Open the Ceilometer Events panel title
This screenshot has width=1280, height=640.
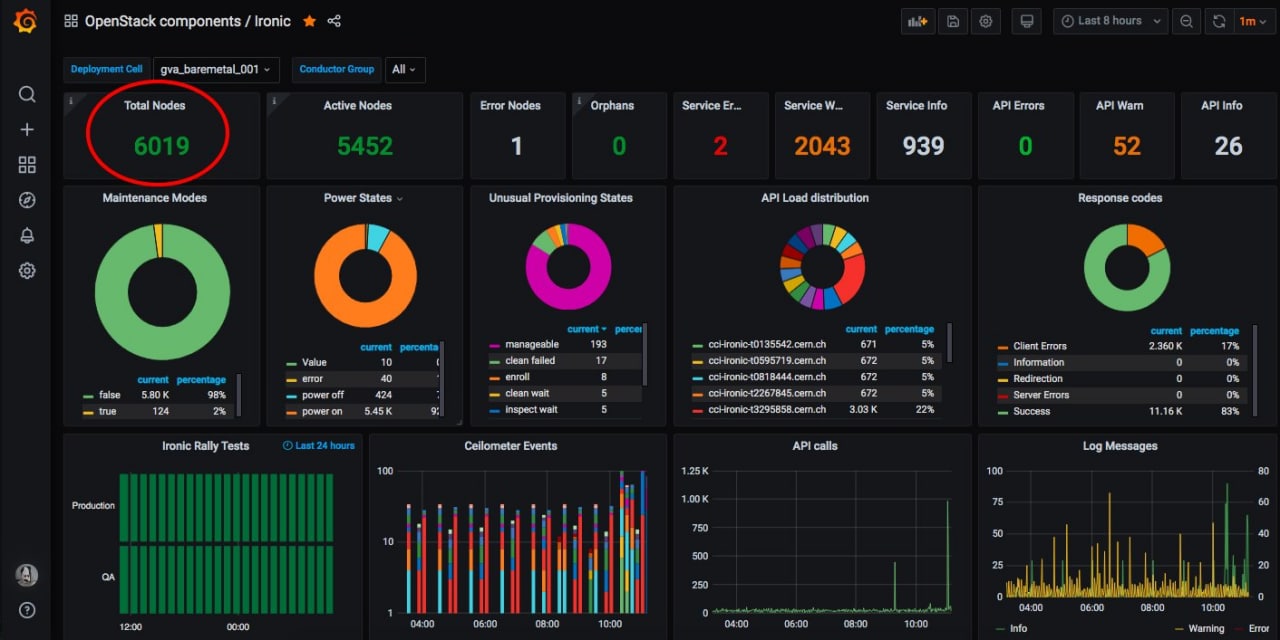511,446
